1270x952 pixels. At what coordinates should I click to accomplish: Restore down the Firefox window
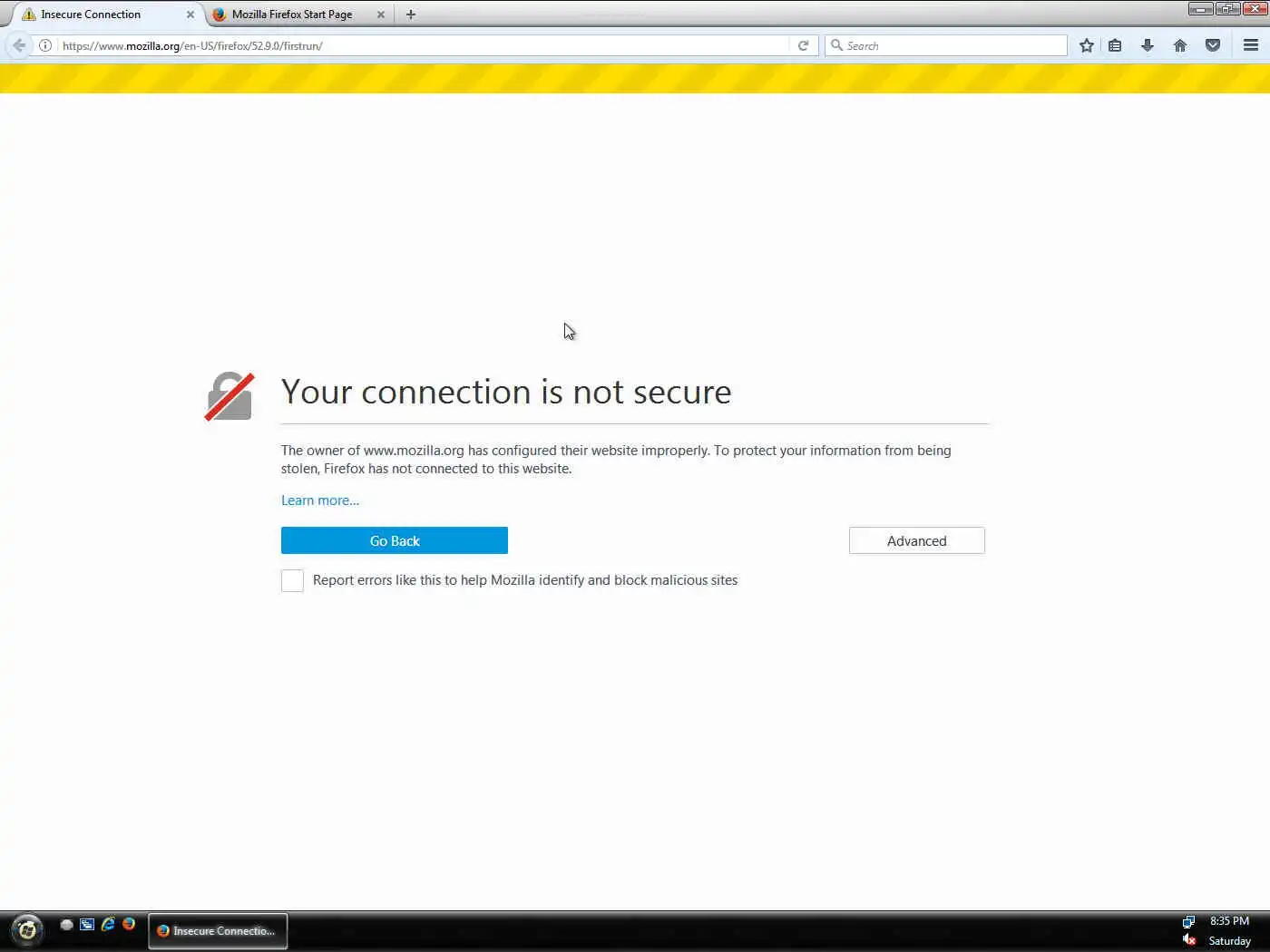tap(1228, 8)
